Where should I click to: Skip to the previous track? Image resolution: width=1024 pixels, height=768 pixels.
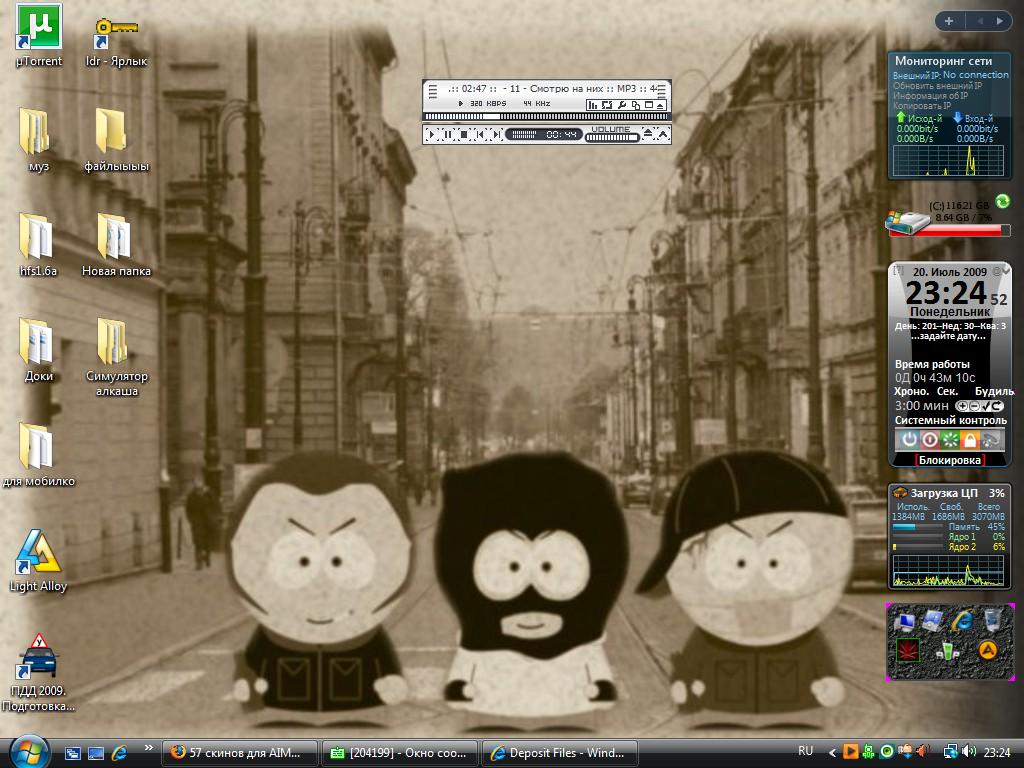(x=480, y=135)
